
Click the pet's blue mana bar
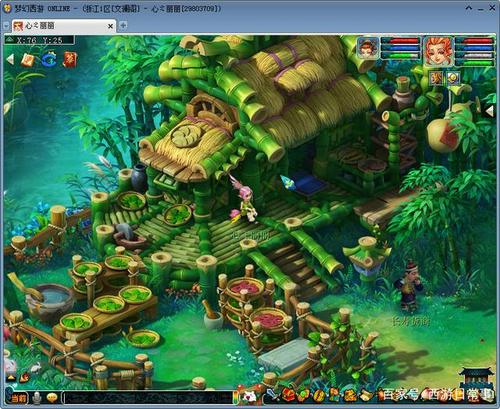tap(400, 48)
